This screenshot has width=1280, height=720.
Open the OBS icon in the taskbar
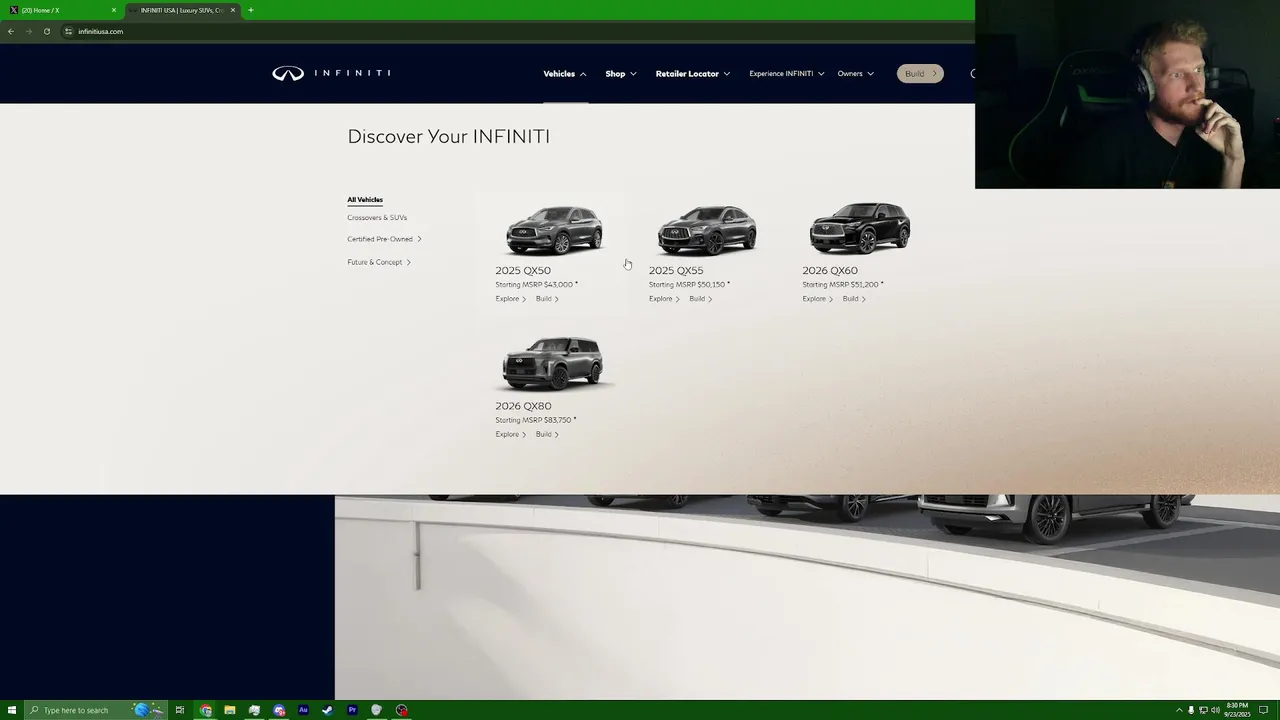401,710
